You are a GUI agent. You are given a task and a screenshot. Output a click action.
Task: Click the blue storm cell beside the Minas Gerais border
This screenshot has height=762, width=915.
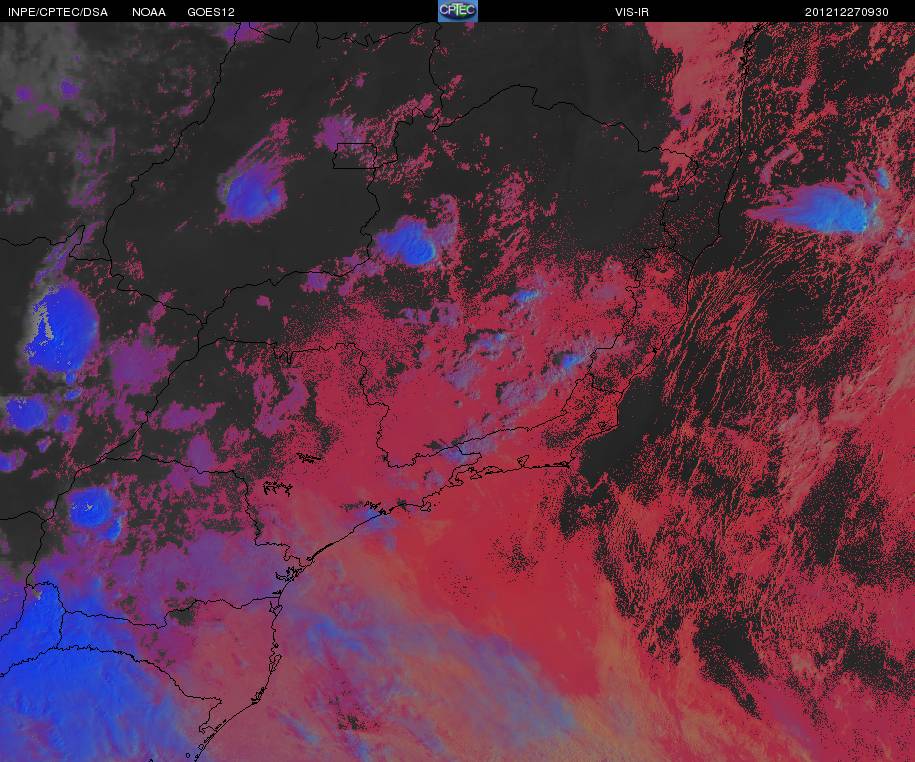408,242
